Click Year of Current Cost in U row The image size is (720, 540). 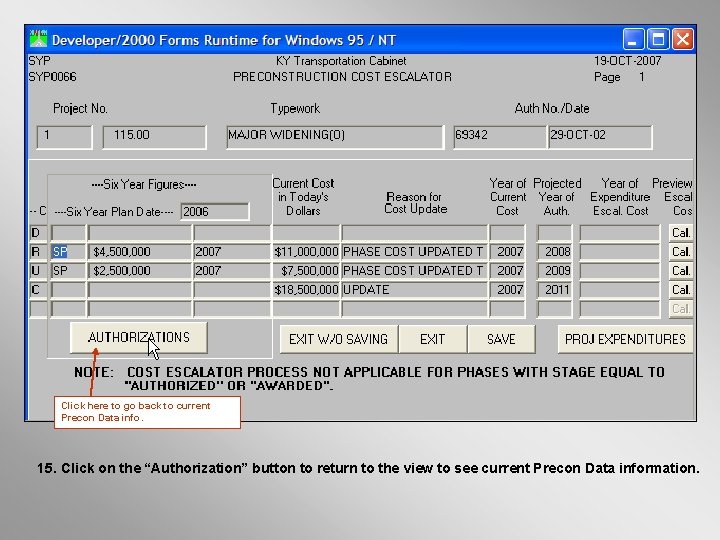(507, 271)
